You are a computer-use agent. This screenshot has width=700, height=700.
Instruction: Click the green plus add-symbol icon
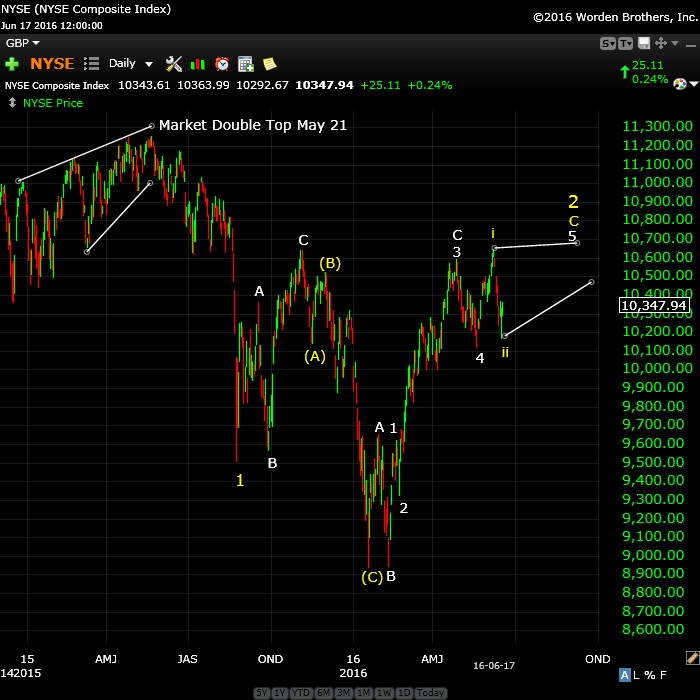[12, 64]
